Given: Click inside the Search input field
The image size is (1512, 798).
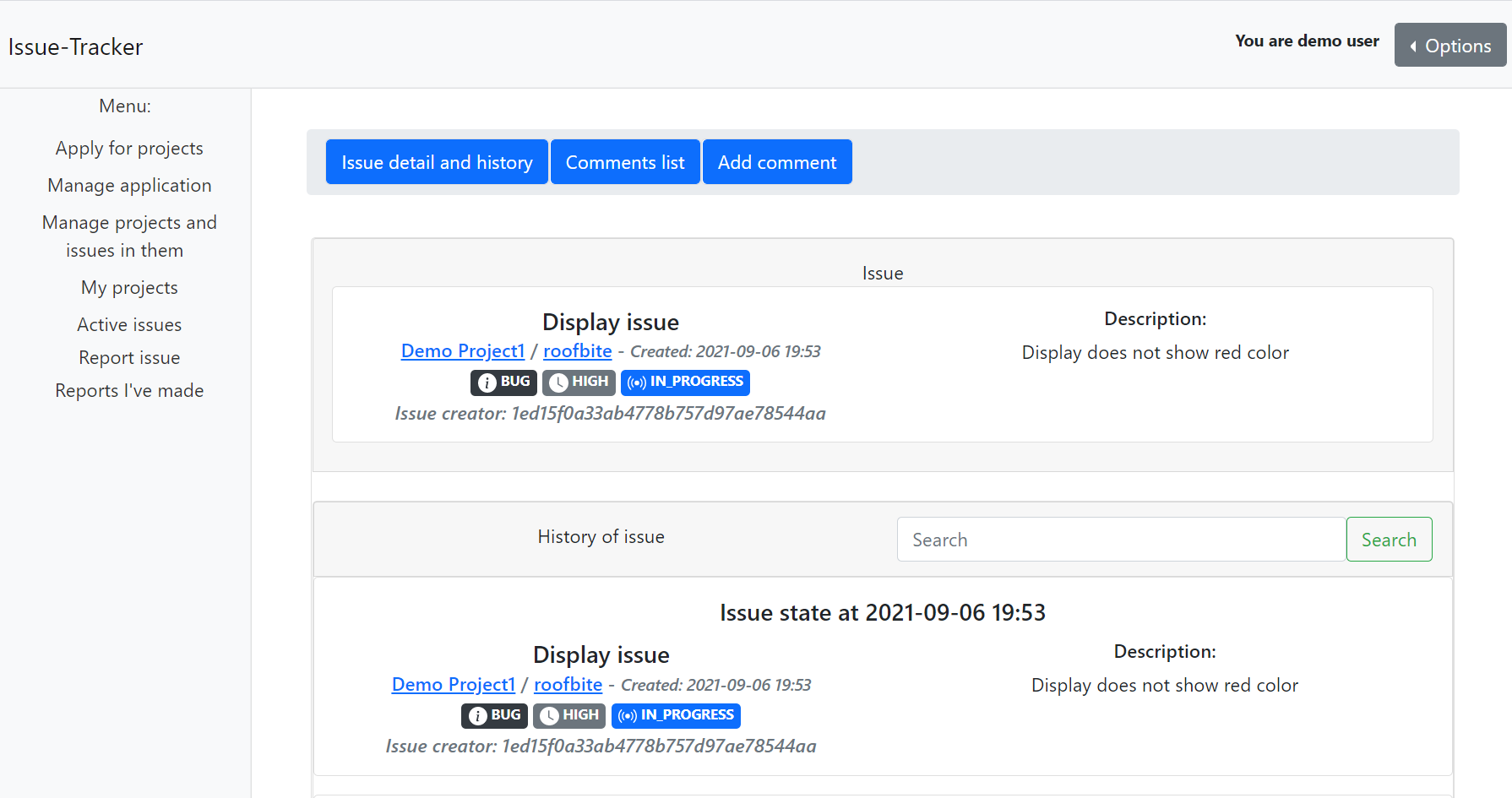Looking at the screenshot, I should pyautogui.click(x=1120, y=539).
